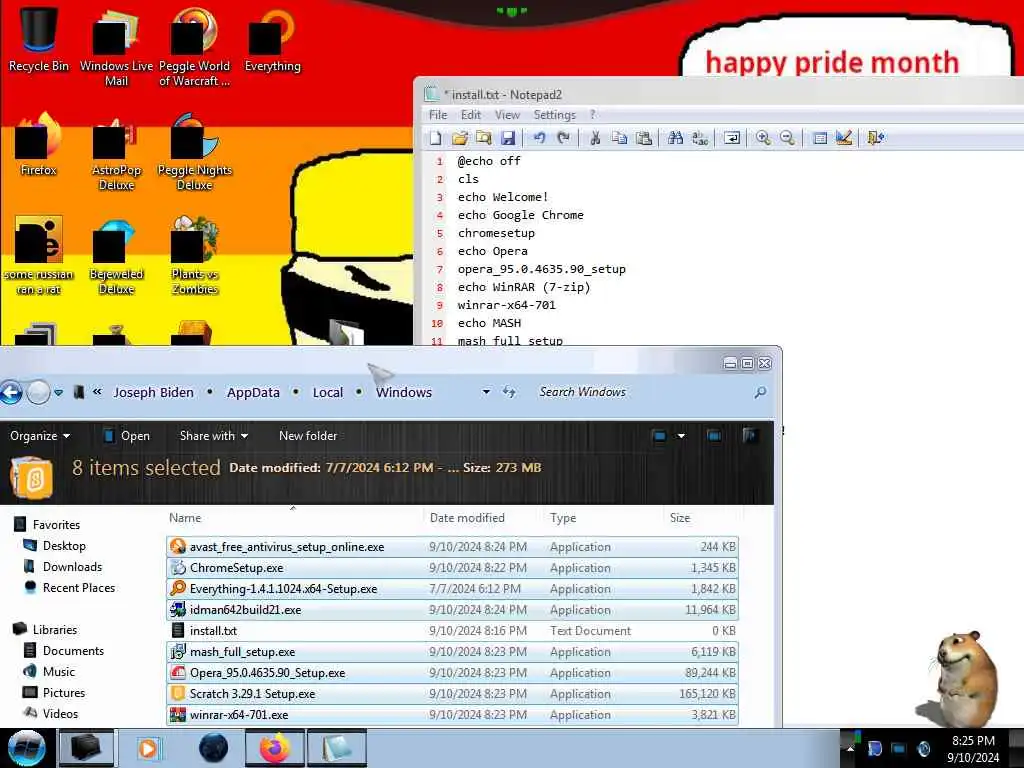Click Music library in the navigation pane

click(x=50, y=671)
